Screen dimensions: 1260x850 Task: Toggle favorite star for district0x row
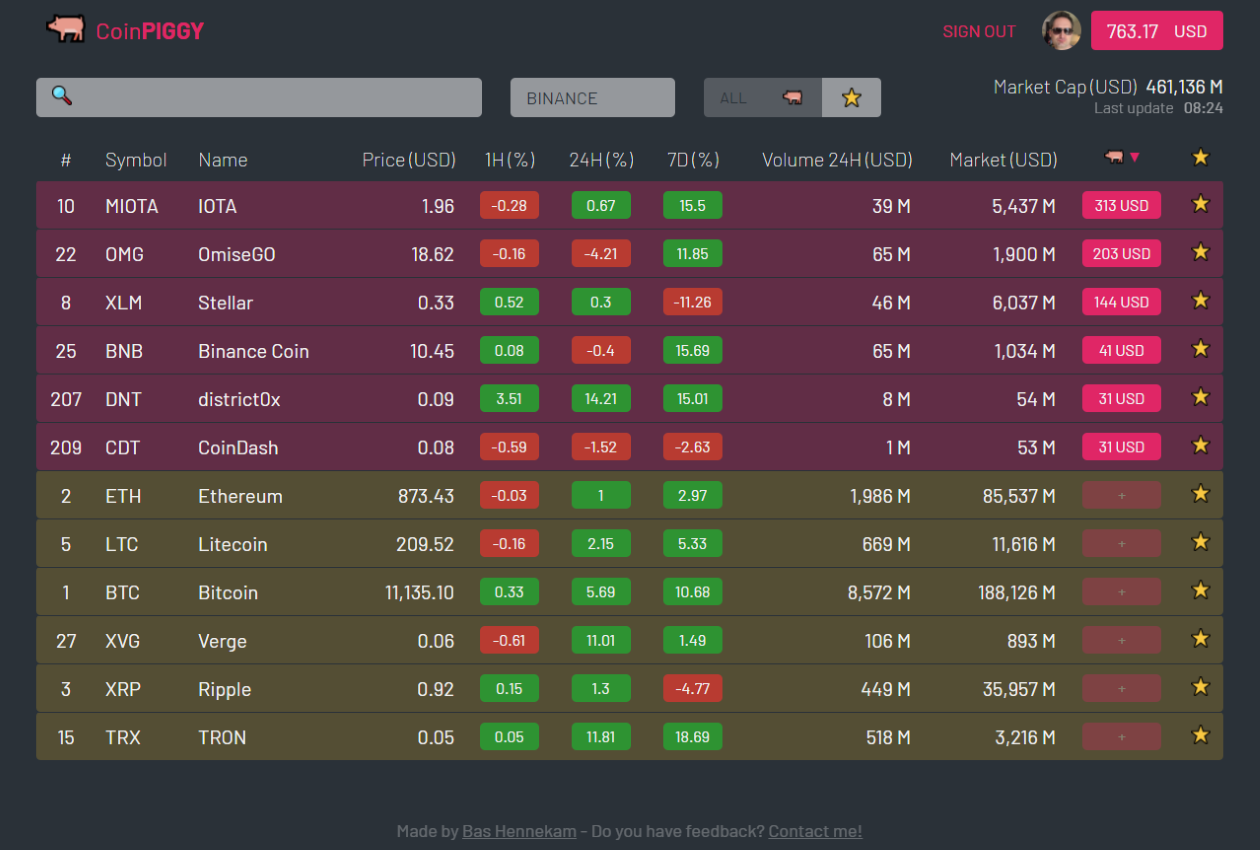(x=1201, y=397)
